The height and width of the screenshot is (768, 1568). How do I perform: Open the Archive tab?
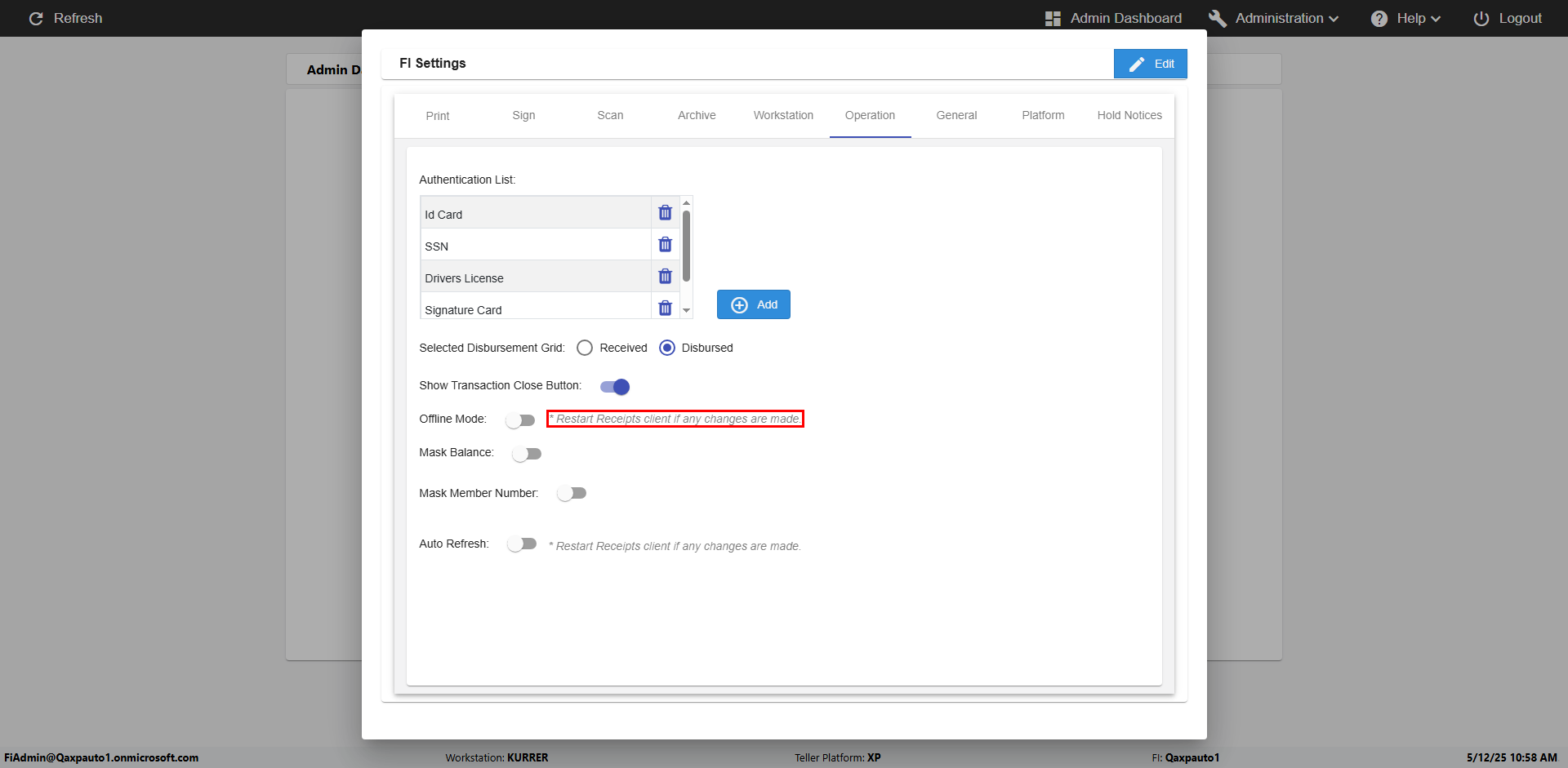[697, 116]
